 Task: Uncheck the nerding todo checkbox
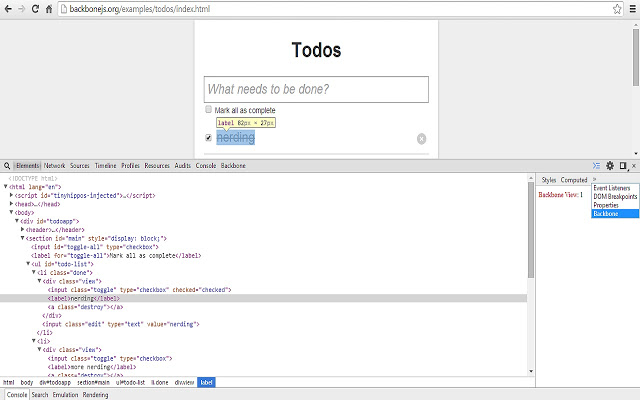pyautogui.click(x=209, y=138)
